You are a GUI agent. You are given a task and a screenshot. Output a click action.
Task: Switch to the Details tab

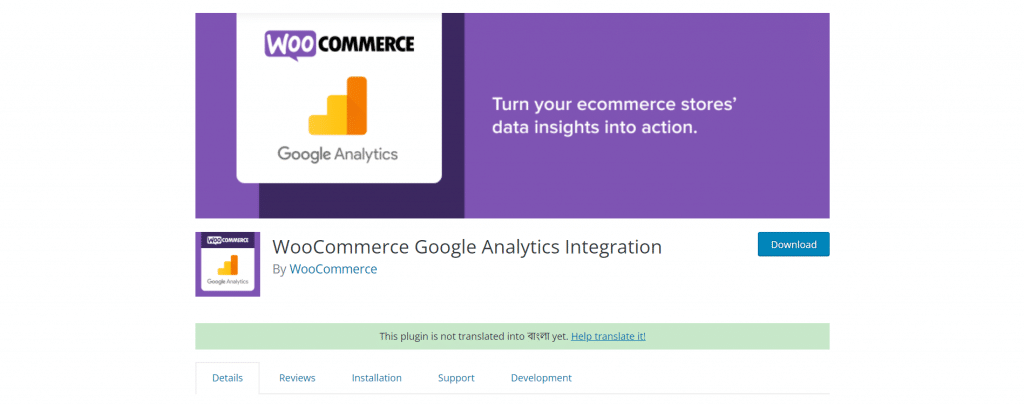pyautogui.click(x=227, y=378)
